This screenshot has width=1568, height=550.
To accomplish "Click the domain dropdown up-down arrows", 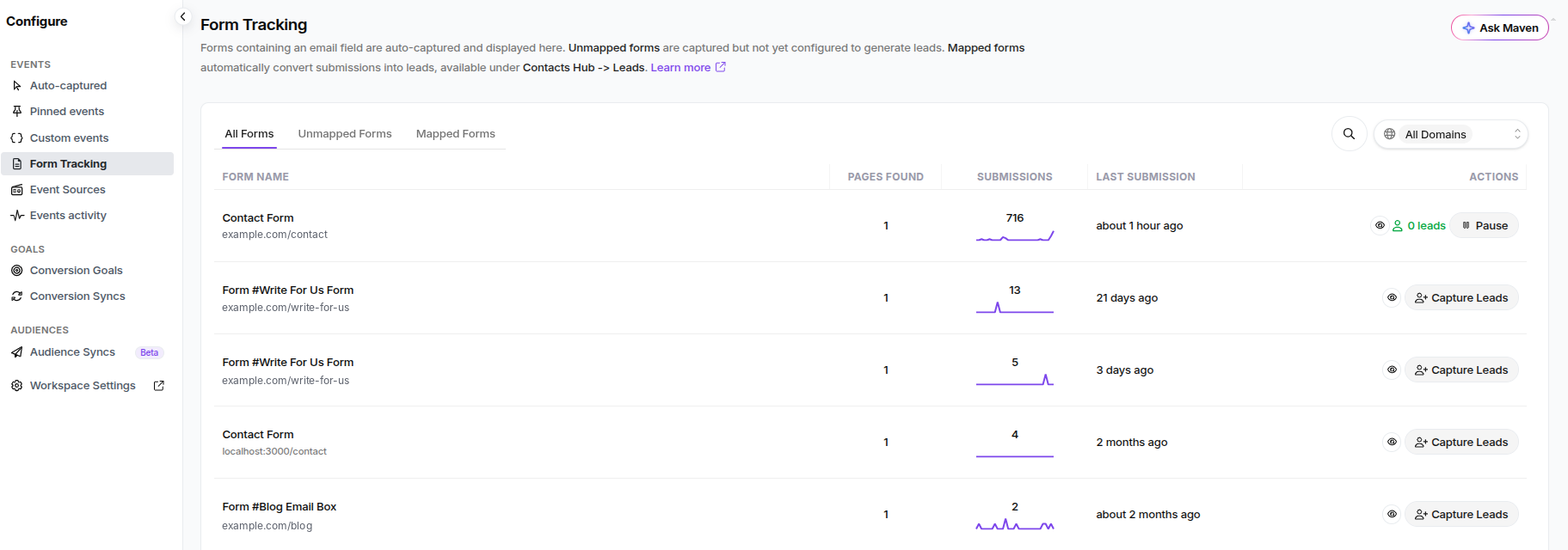I will pyautogui.click(x=1517, y=134).
